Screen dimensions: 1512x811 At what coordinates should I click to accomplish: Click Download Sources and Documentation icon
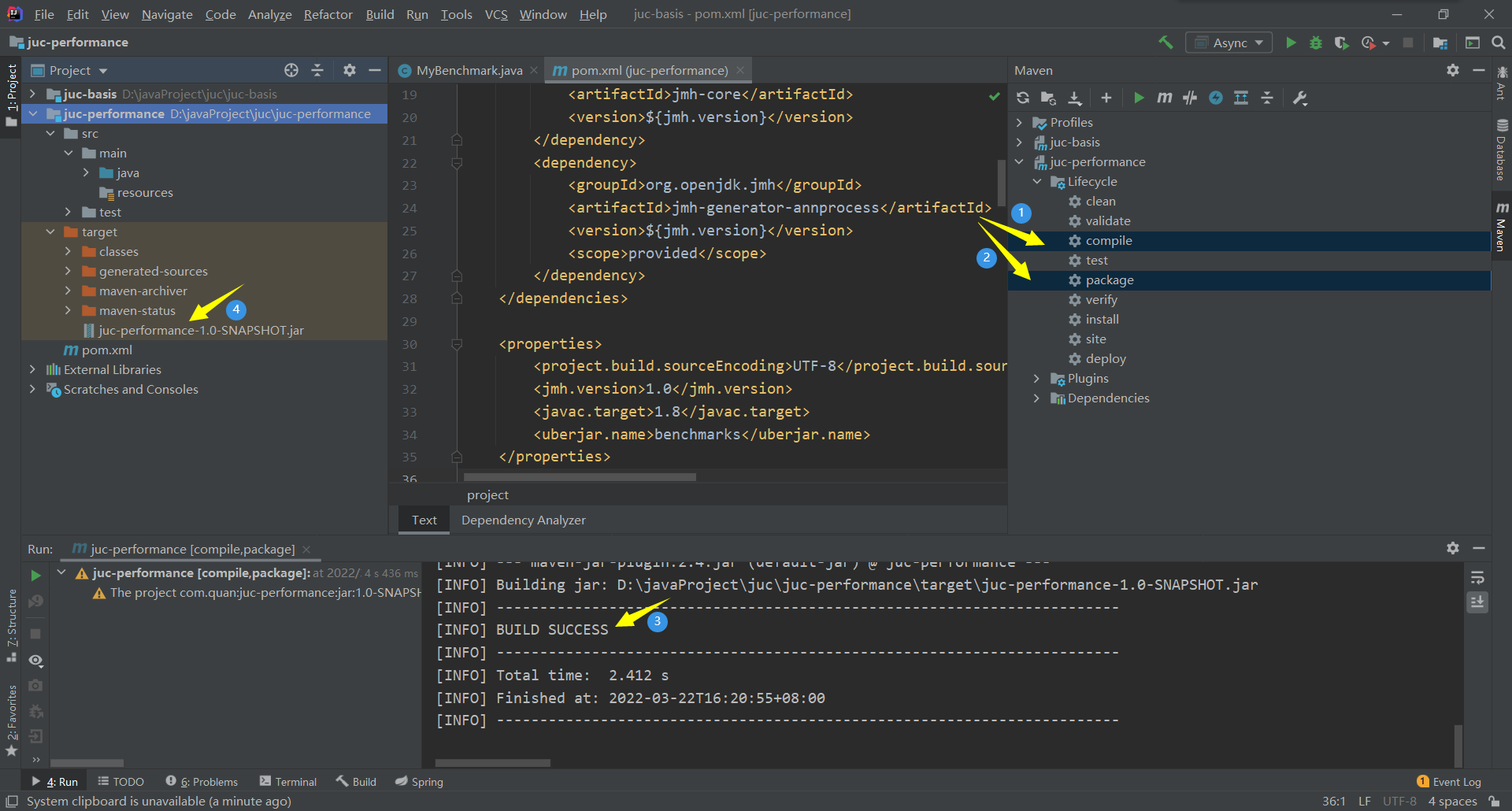(x=1075, y=98)
